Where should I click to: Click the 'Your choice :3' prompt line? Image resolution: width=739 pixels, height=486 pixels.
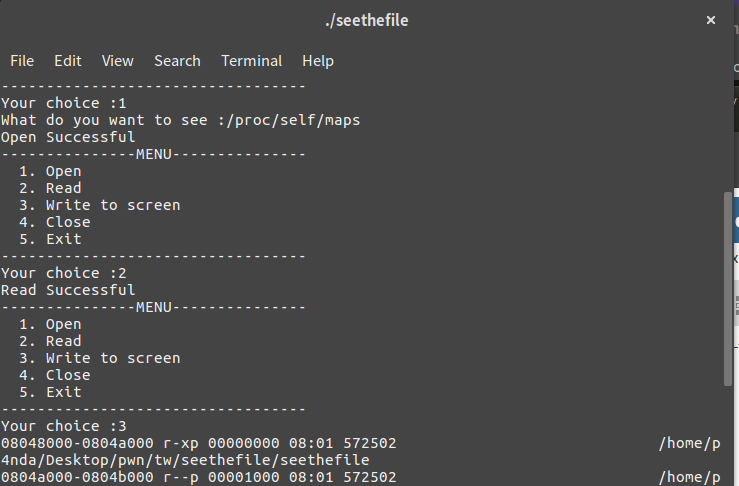point(64,426)
